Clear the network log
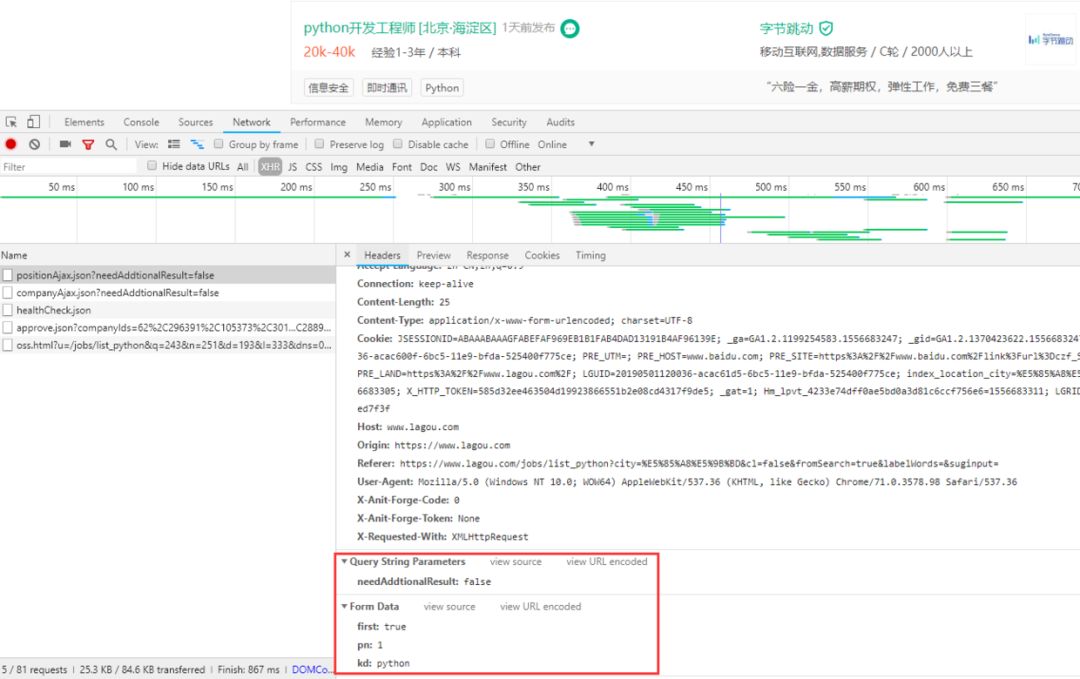Screen dimensions: 1080x679 [x=33, y=145]
